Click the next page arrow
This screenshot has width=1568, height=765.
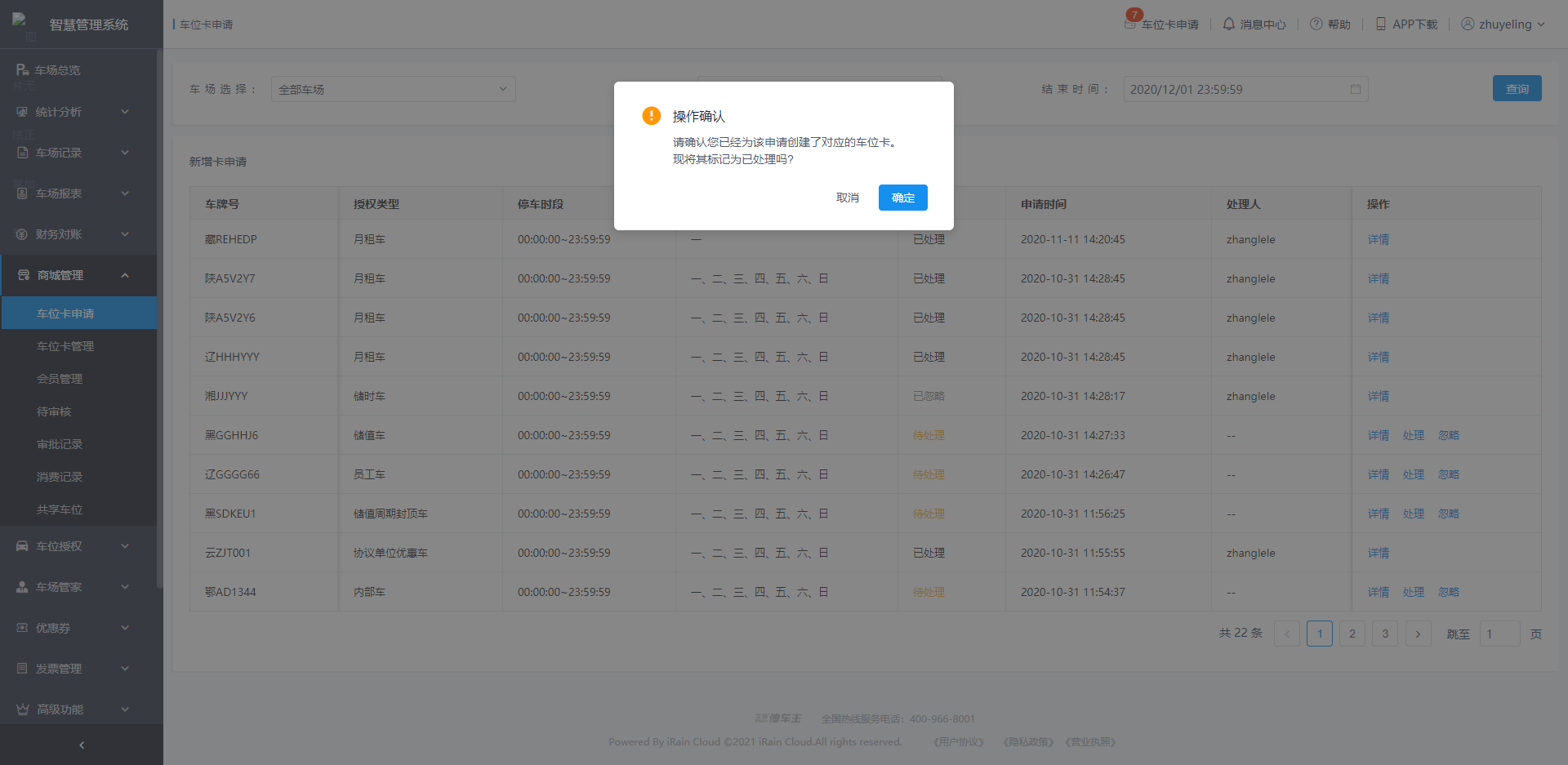[x=1418, y=634]
